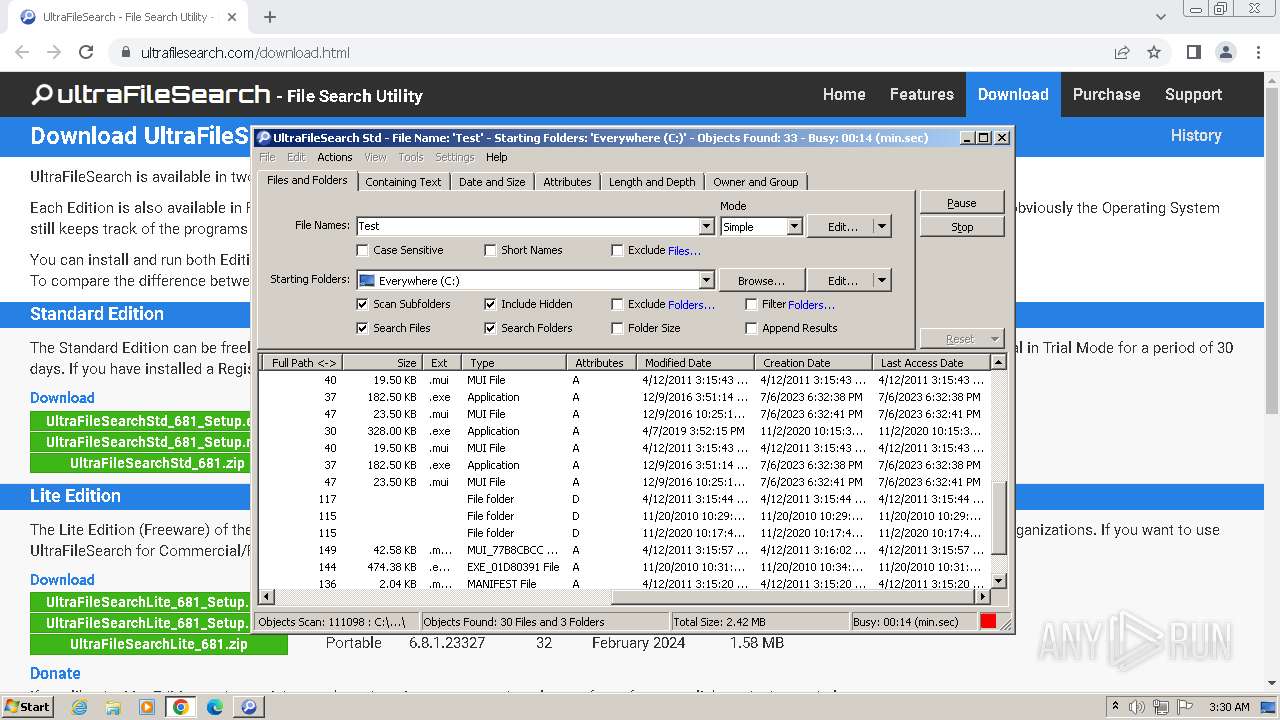
Task: Uncheck Include Hidden
Action: click(490, 304)
